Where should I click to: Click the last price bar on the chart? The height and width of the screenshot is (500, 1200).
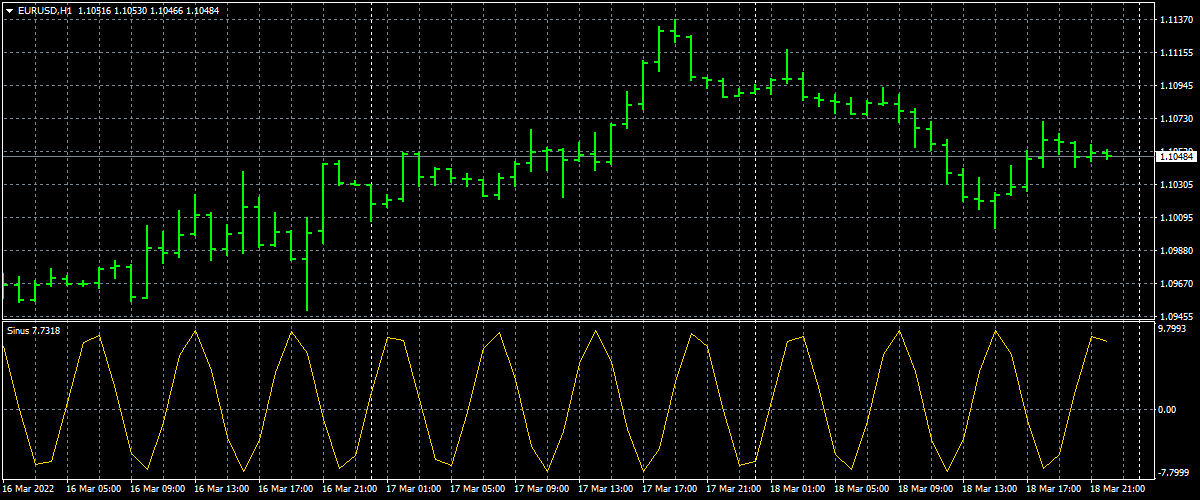coord(1107,153)
